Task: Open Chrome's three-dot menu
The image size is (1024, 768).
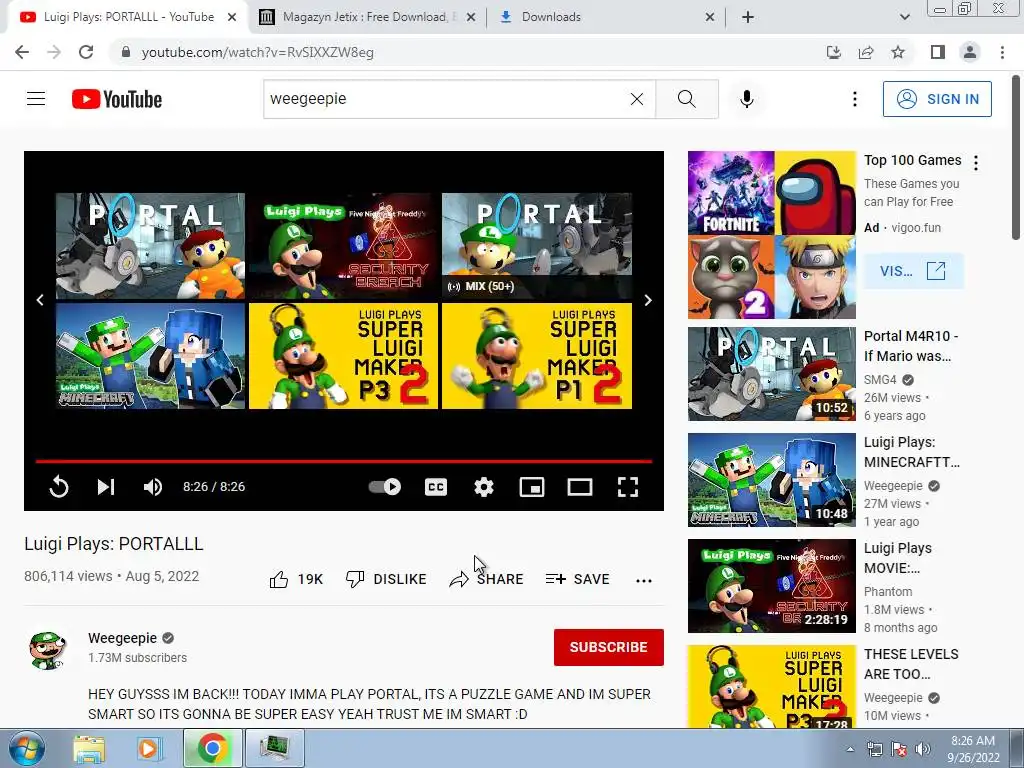Action: (1002, 52)
